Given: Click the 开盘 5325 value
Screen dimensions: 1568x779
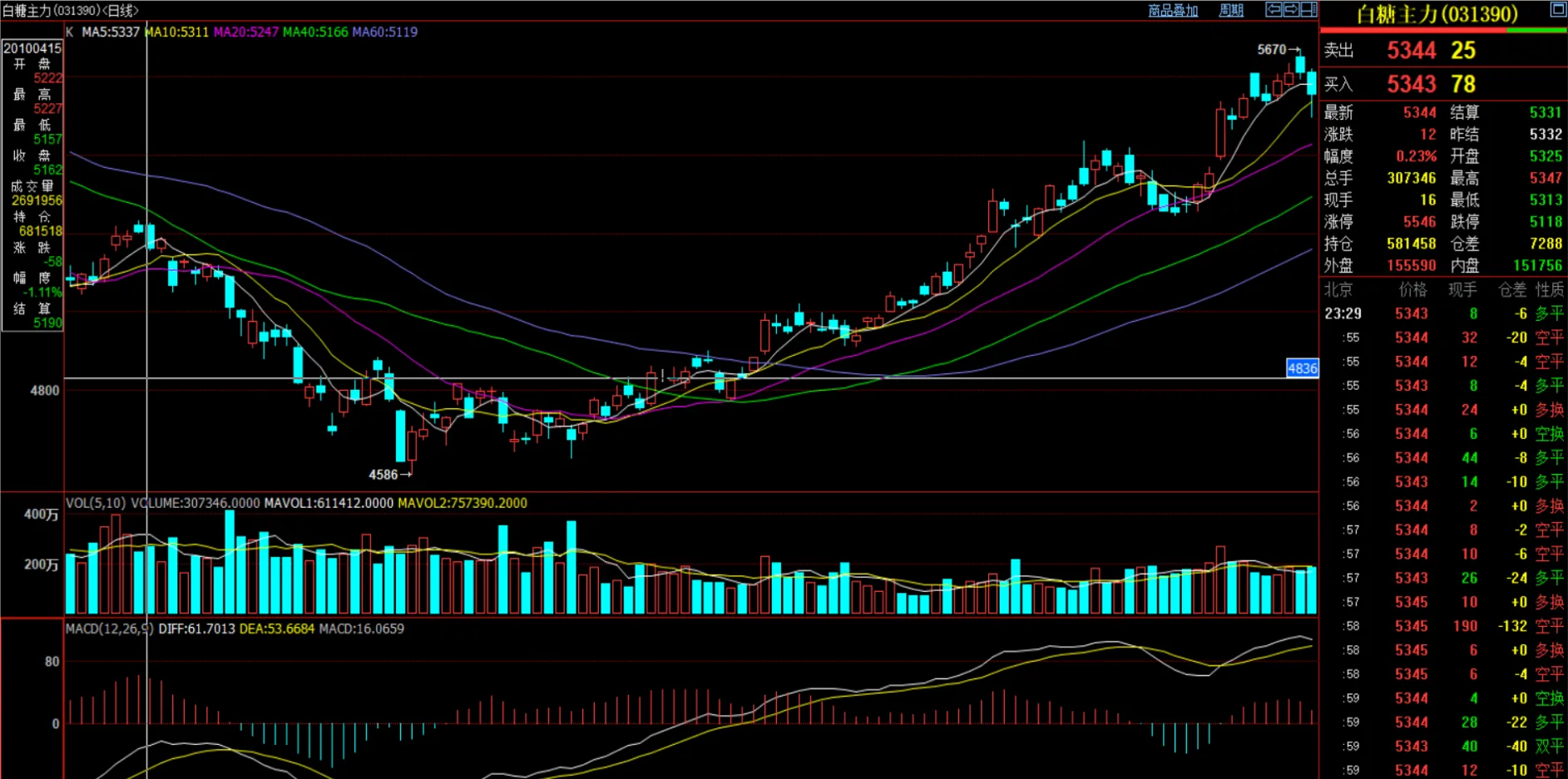Looking at the screenshot, I should click(1546, 156).
